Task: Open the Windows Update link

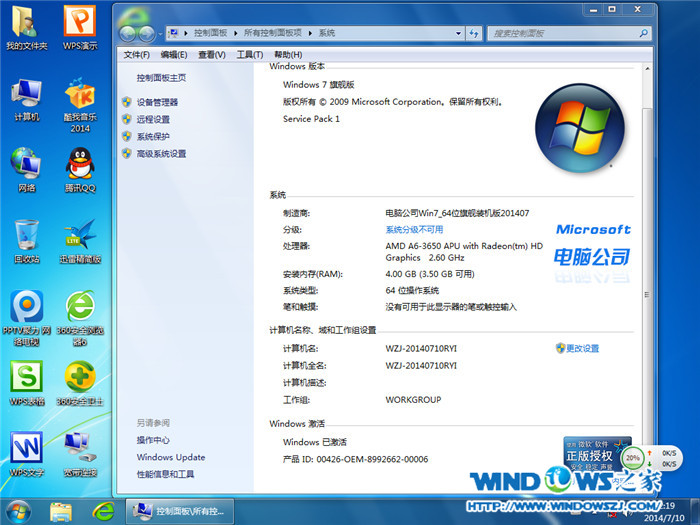Action: tap(170, 457)
